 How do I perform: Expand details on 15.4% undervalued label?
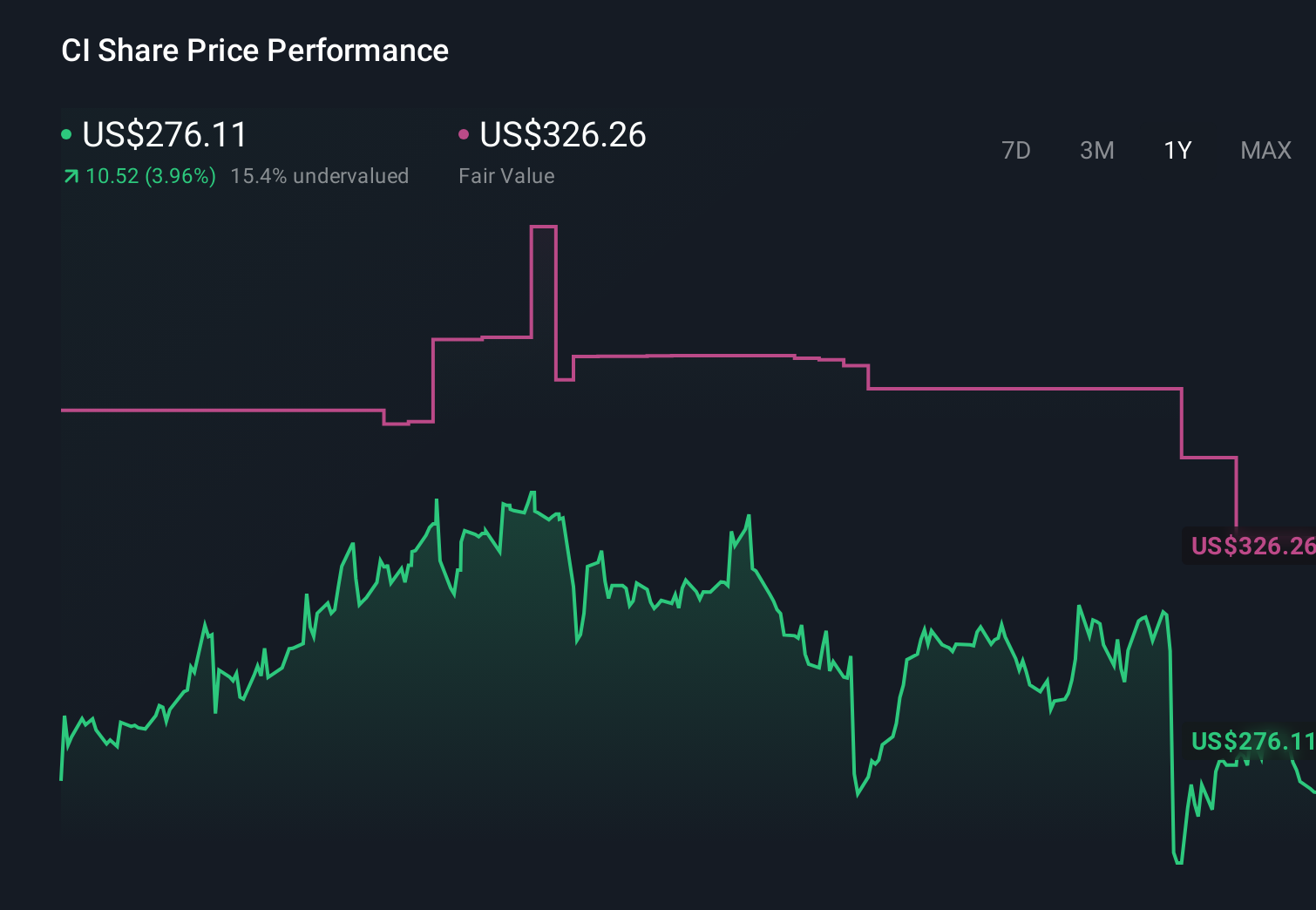[x=319, y=176]
